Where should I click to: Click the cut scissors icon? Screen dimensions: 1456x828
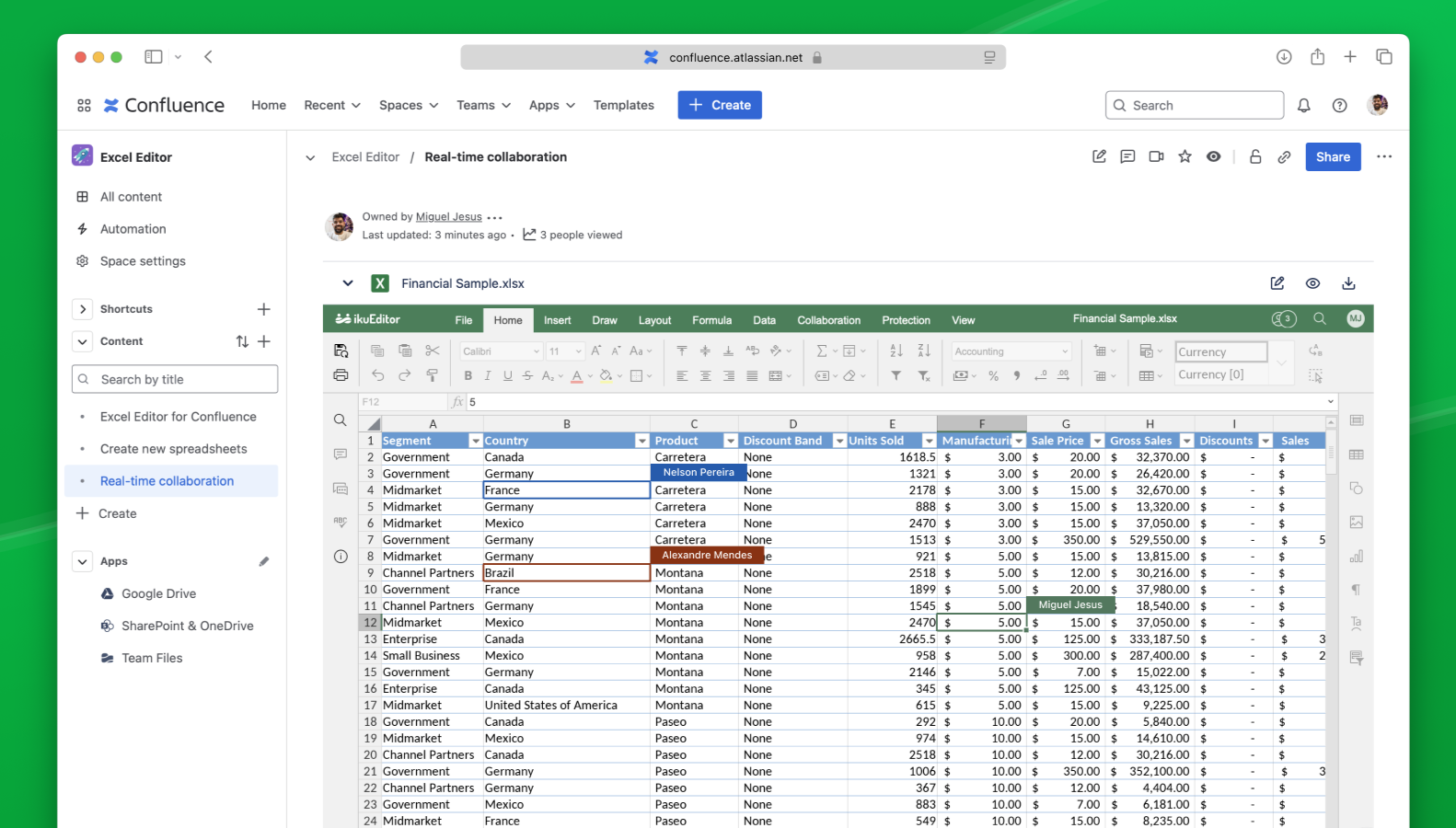[x=433, y=351]
